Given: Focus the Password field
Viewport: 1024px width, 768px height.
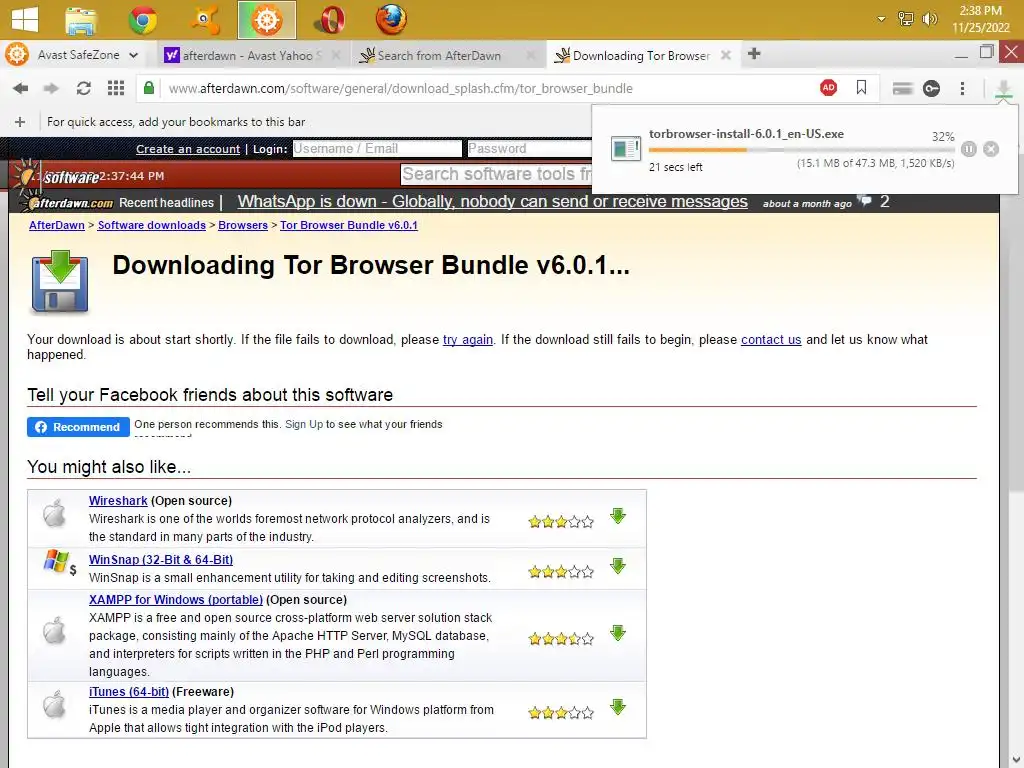Looking at the screenshot, I should click(x=530, y=148).
